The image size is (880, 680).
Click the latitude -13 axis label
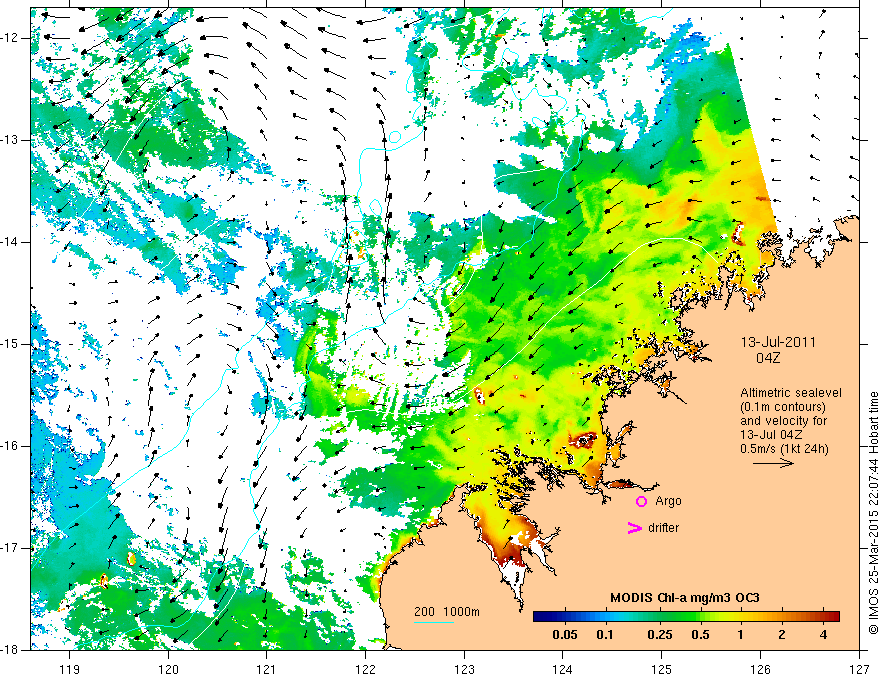click(10, 140)
